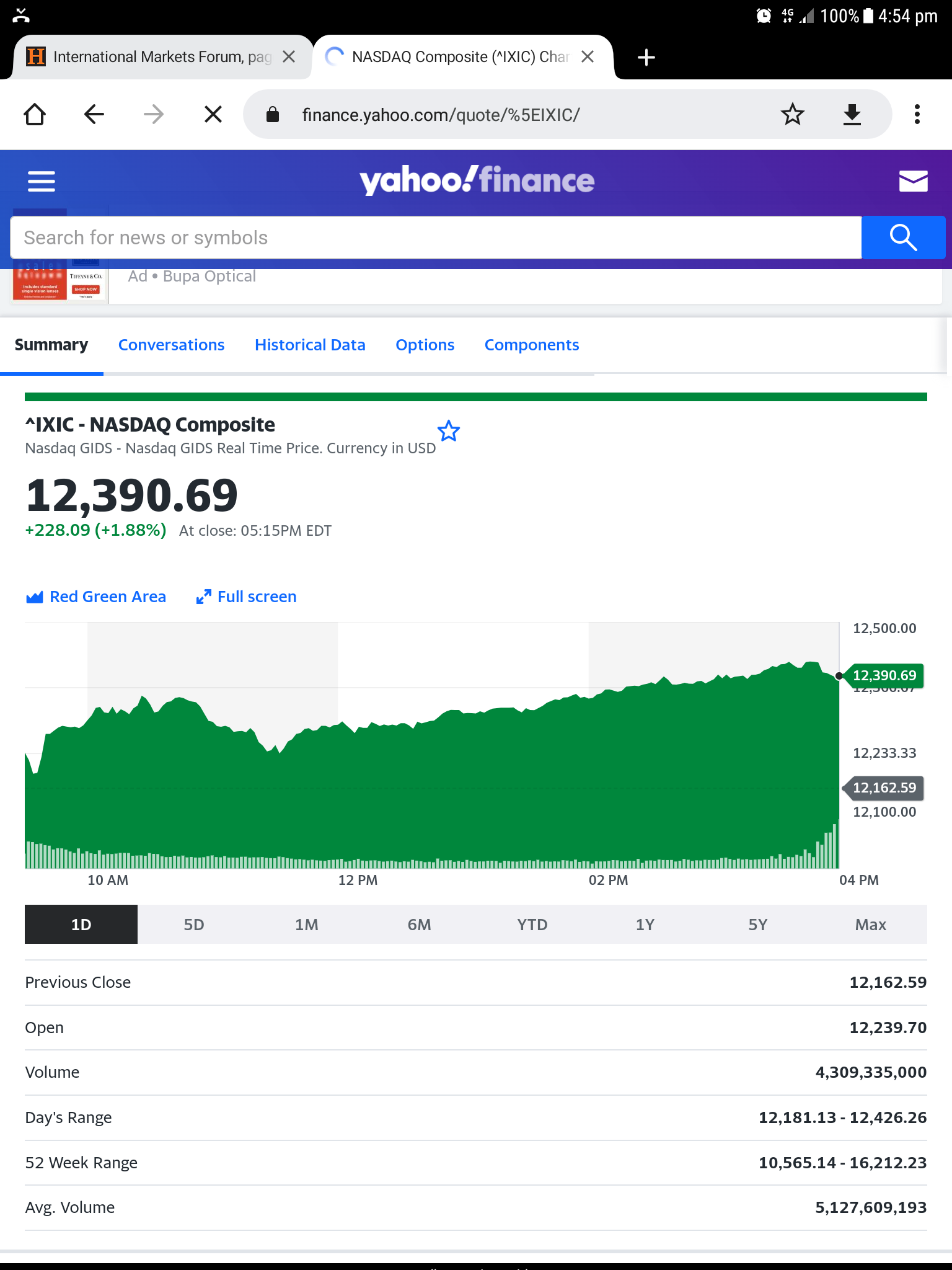Go to the browser home page
The width and height of the screenshot is (952, 1270).
coord(35,115)
